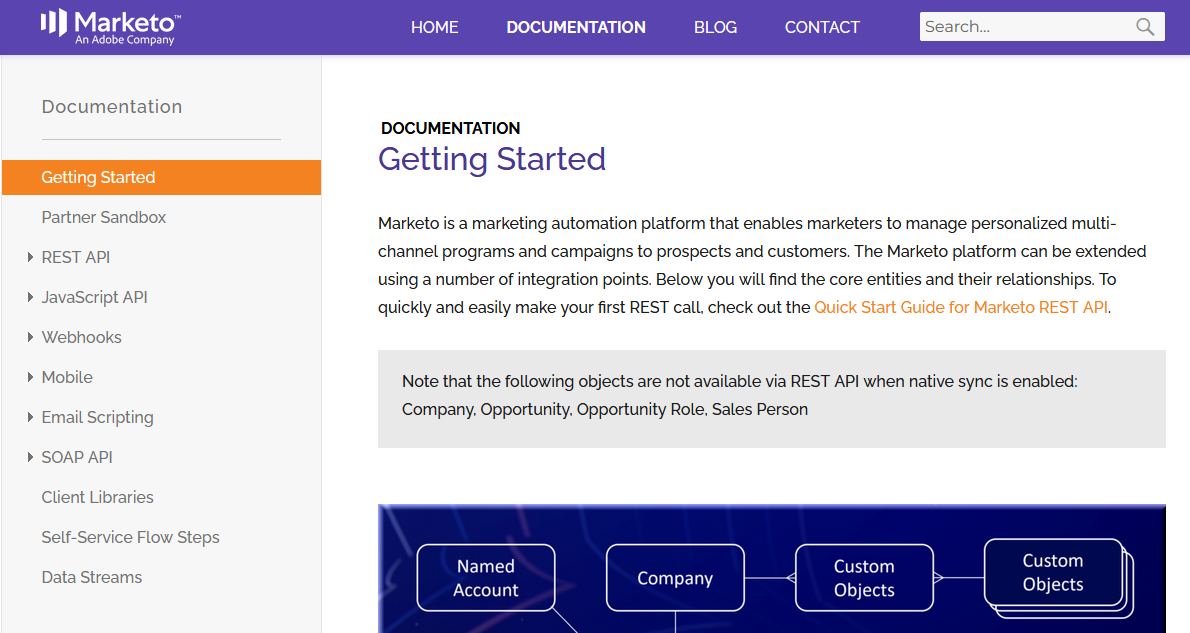Image resolution: width=1190 pixels, height=633 pixels.
Task: Click the search magnifier icon
Action: [1144, 27]
